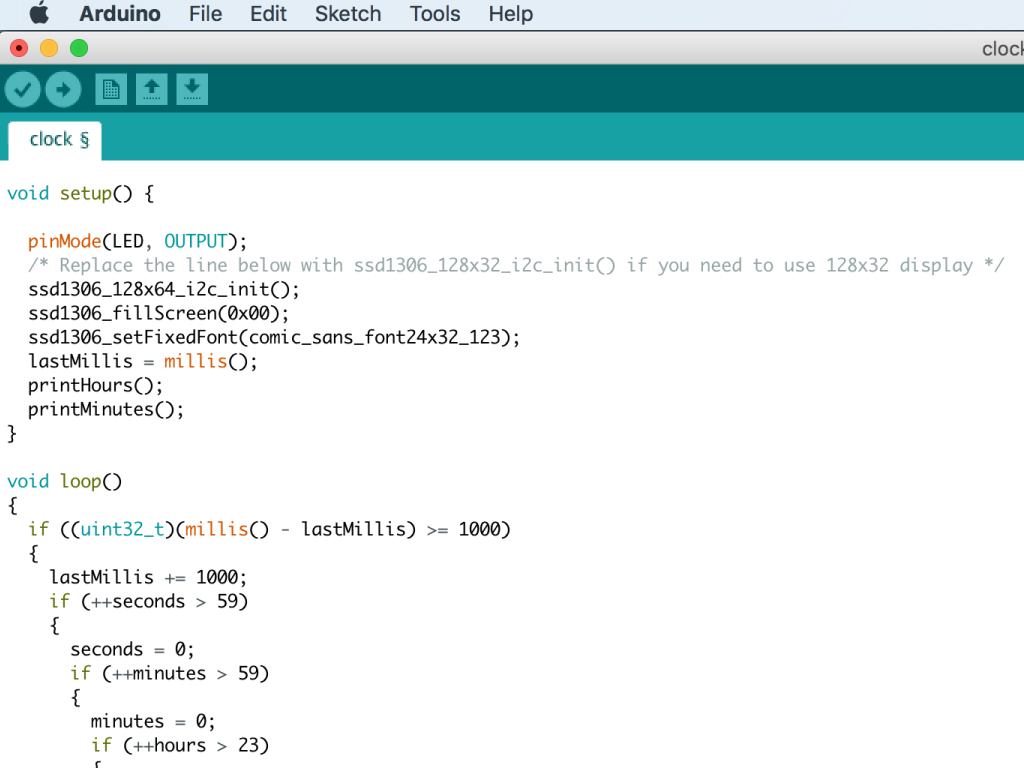Select the clock § sketch tab
The height and width of the screenshot is (768, 1024).
[x=55, y=140]
